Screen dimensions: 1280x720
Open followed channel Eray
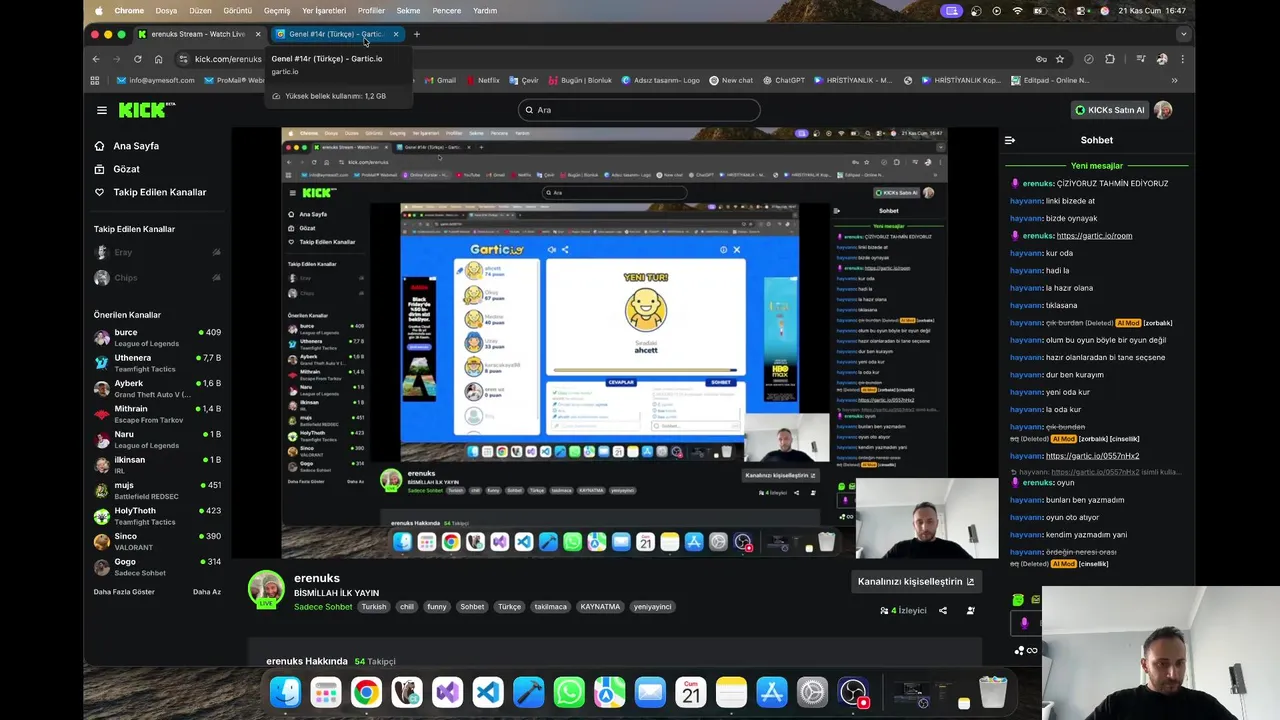[157, 253]
